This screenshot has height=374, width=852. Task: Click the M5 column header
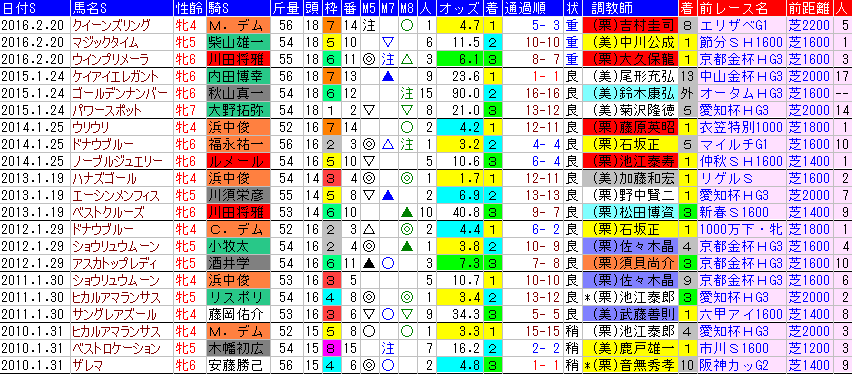click(x=369, y=8)
